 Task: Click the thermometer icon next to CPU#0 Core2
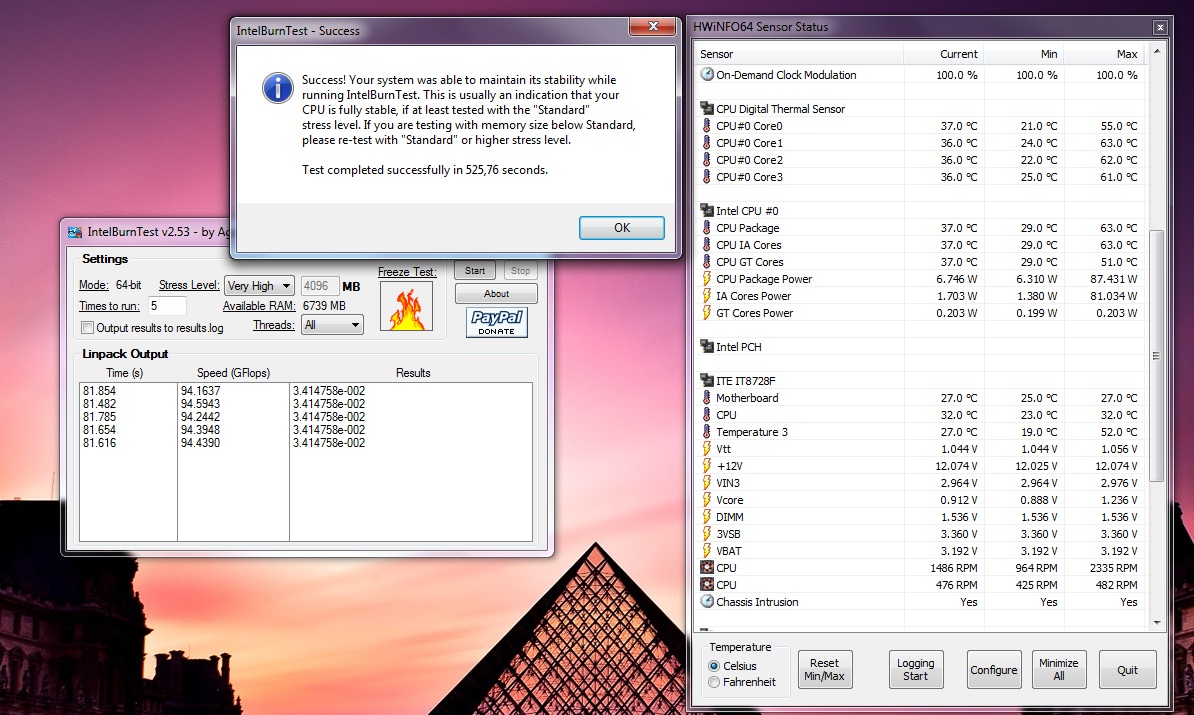point(707,160)
